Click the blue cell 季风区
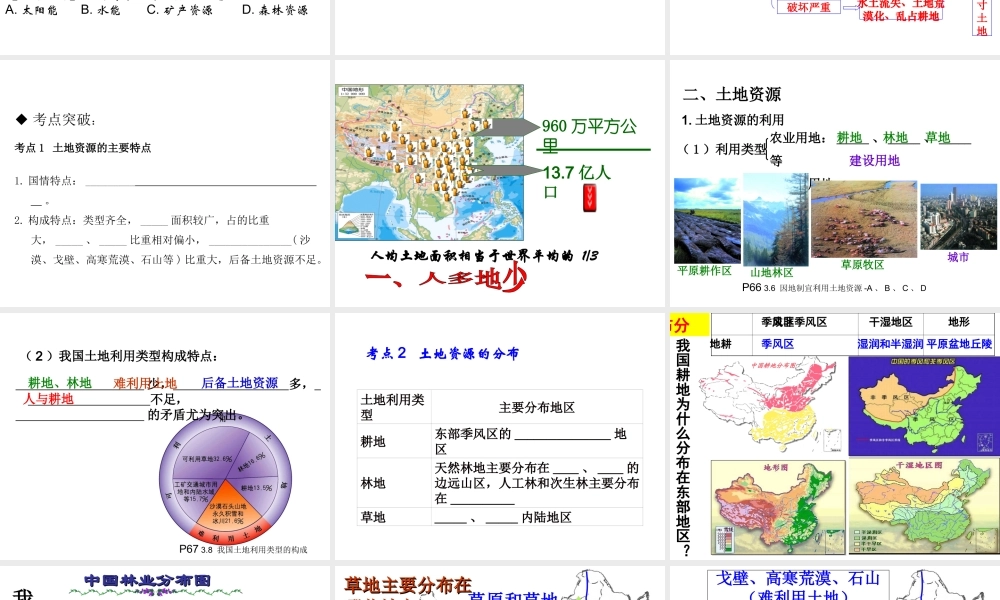This screenshot has width=1000, height=600. pos(777,344)
